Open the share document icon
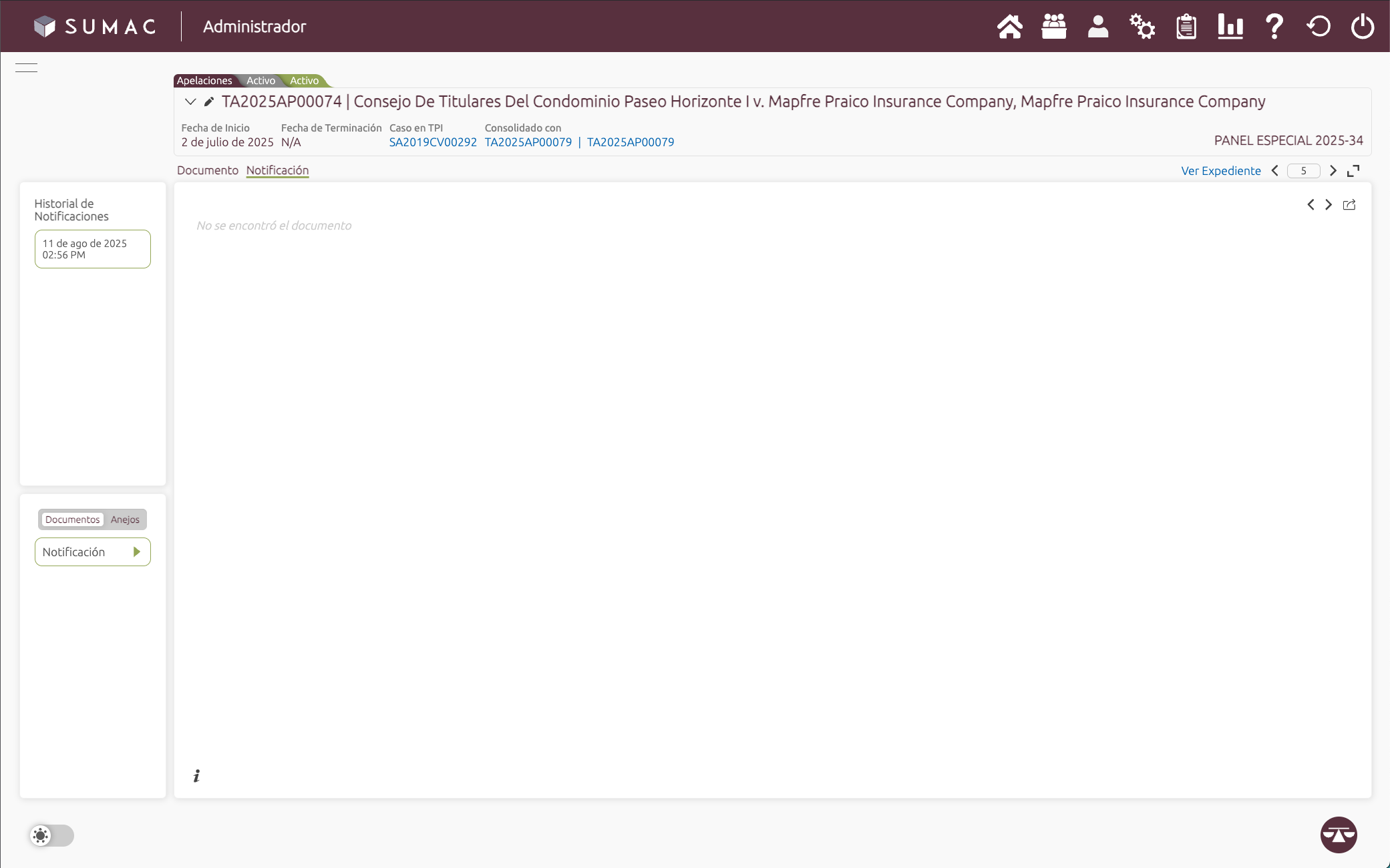1390x868 pixels. (x=1349, y=205)
